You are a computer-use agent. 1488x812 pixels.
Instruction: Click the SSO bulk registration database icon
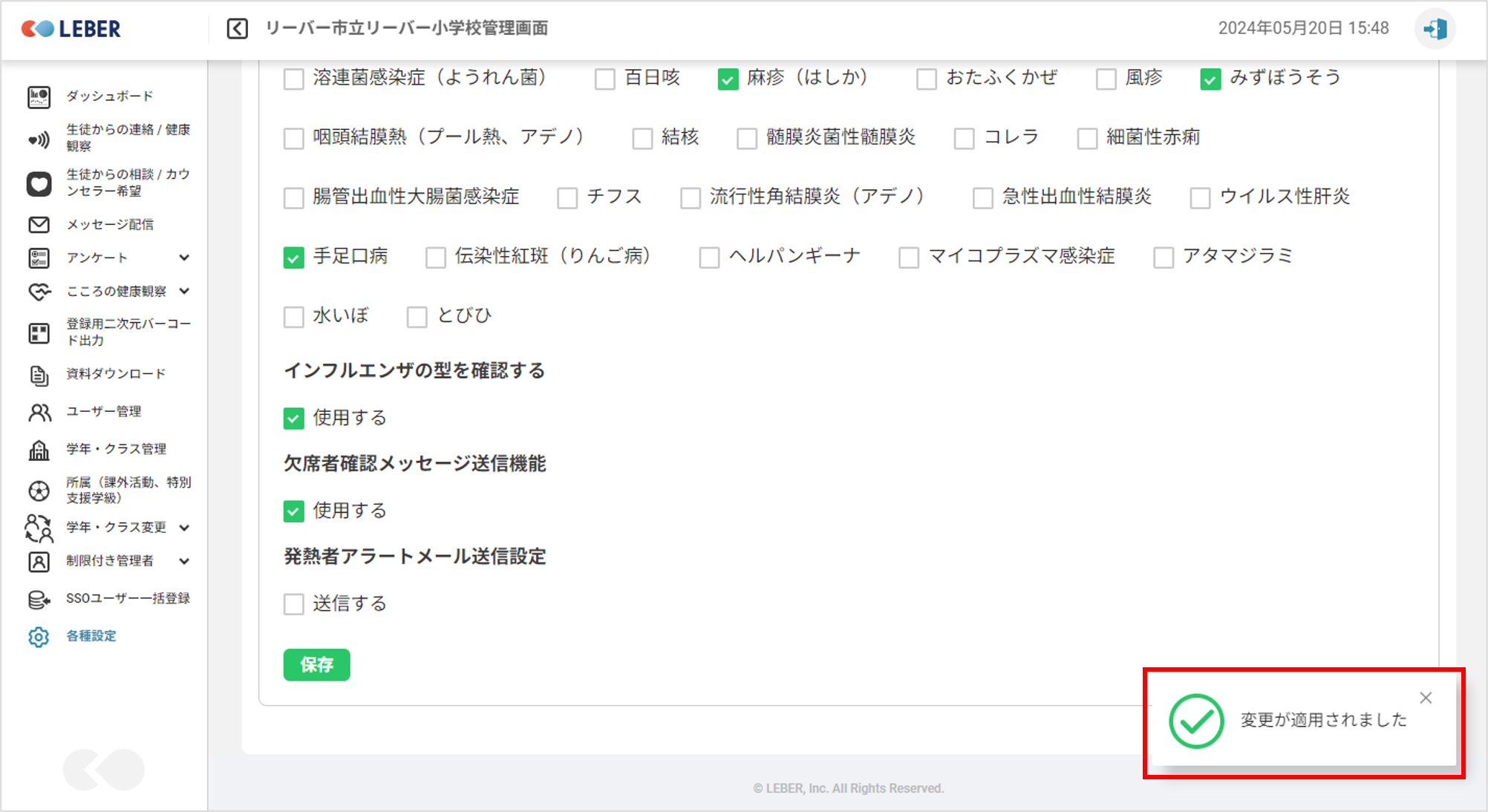point(39,600)
